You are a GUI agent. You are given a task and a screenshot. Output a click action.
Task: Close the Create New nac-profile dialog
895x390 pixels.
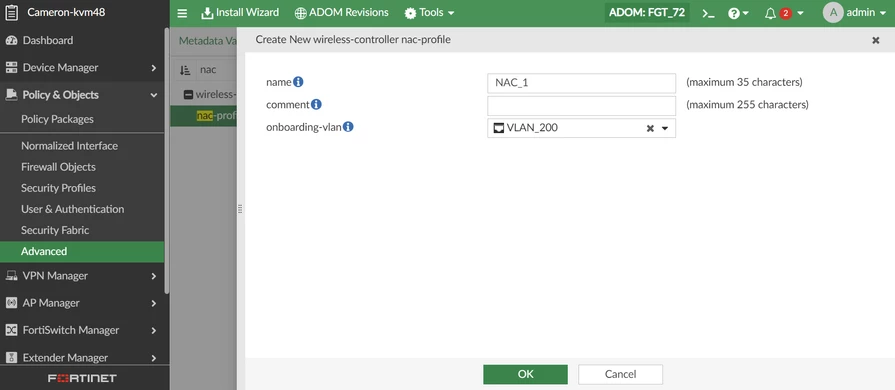pos(876,40)
